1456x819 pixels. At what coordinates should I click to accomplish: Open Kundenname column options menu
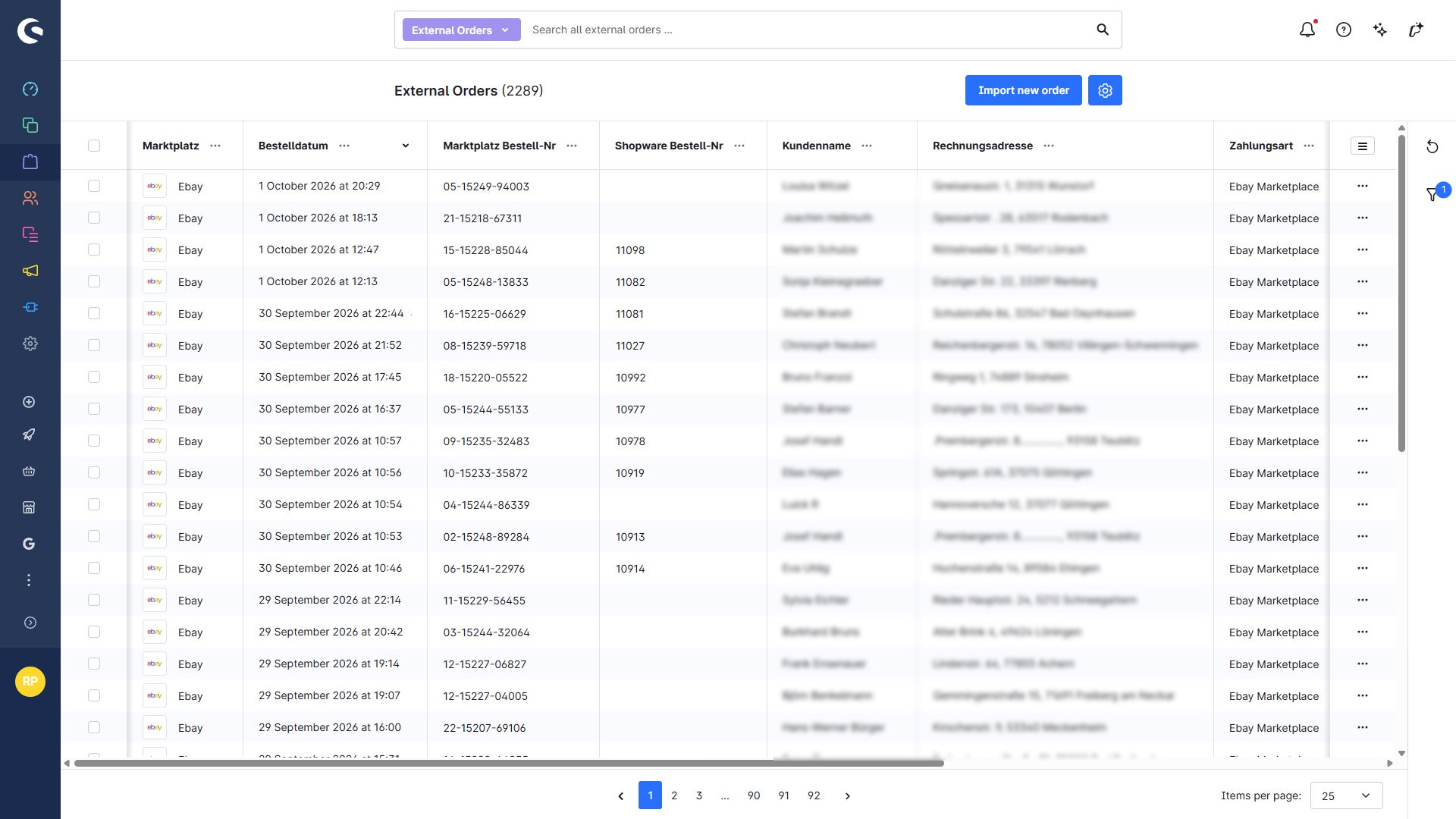click(x=867, y=146)
